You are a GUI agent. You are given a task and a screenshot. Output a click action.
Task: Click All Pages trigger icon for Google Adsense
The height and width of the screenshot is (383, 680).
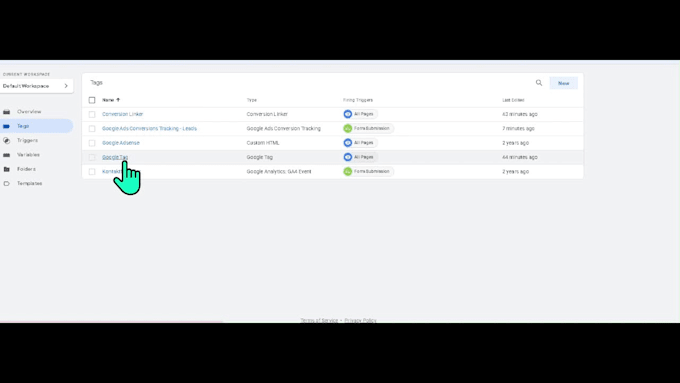click(x=348, y=143)
